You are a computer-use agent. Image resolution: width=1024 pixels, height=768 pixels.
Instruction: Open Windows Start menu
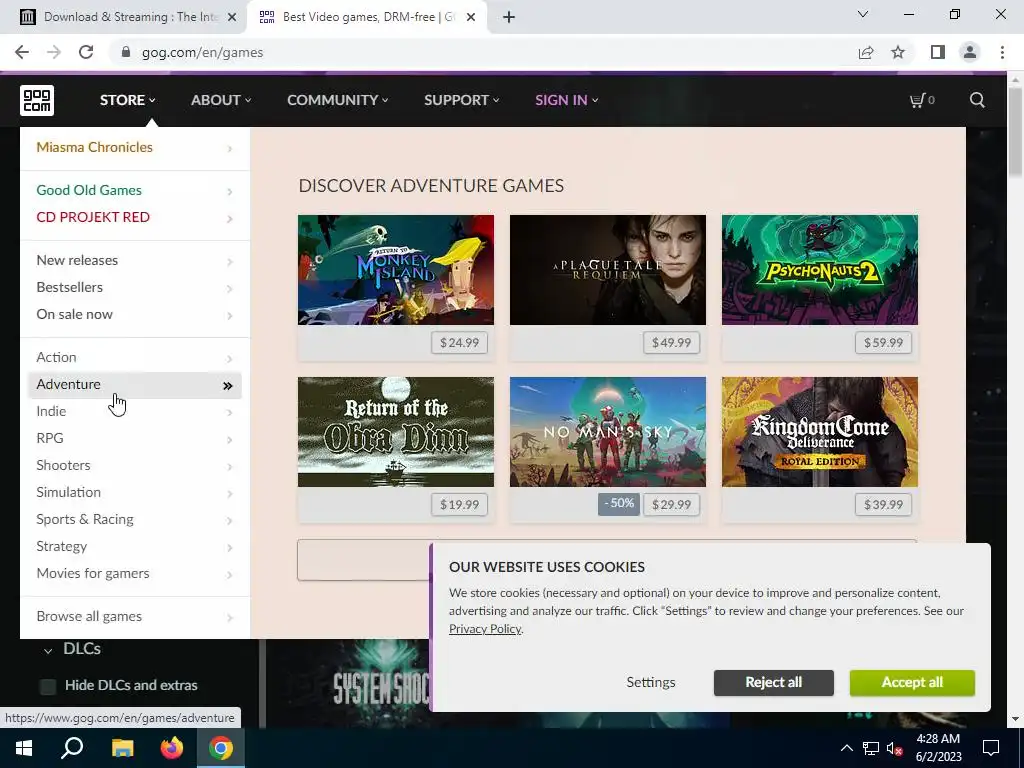[24, 748]
